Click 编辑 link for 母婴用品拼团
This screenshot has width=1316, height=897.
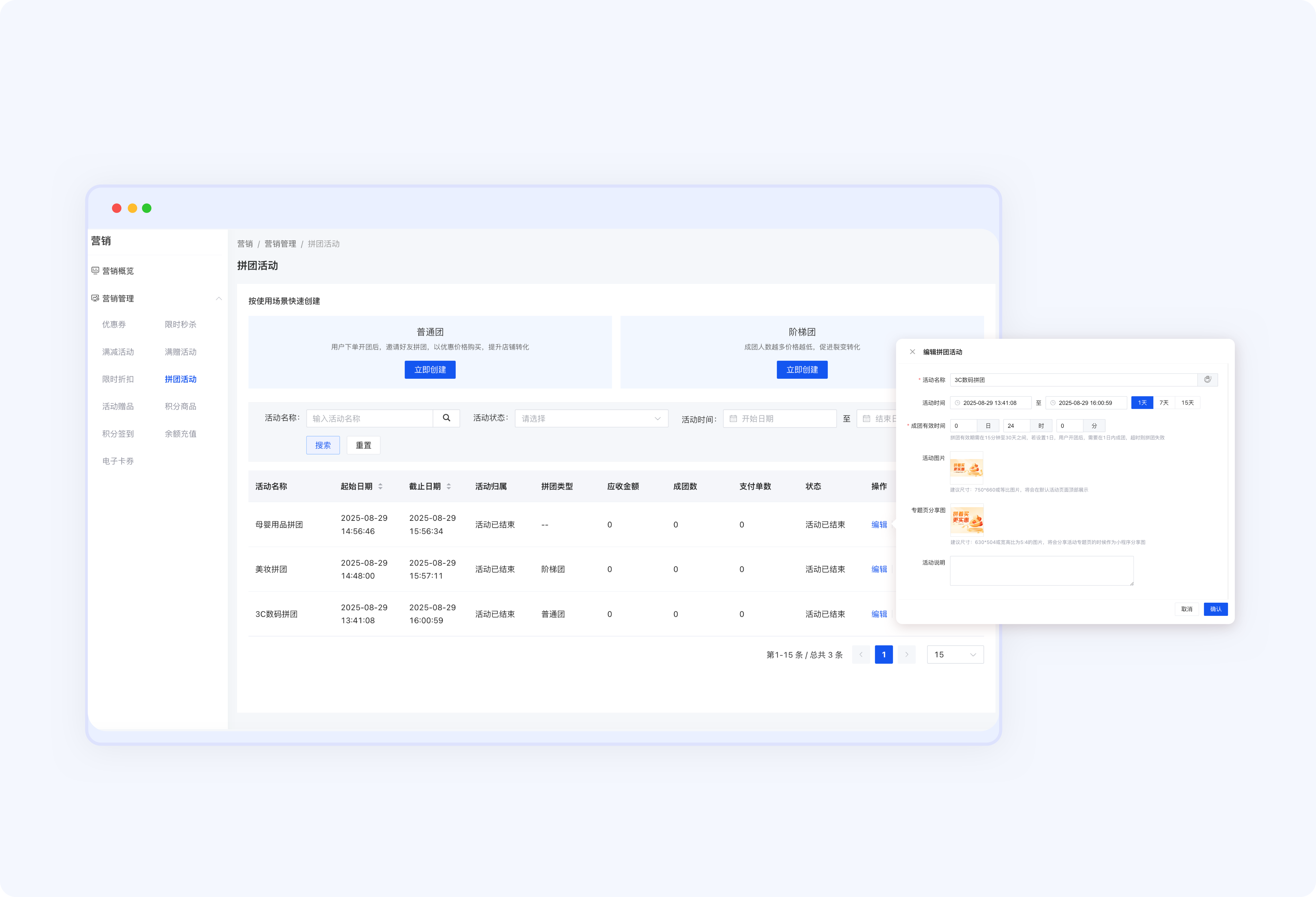879,524
